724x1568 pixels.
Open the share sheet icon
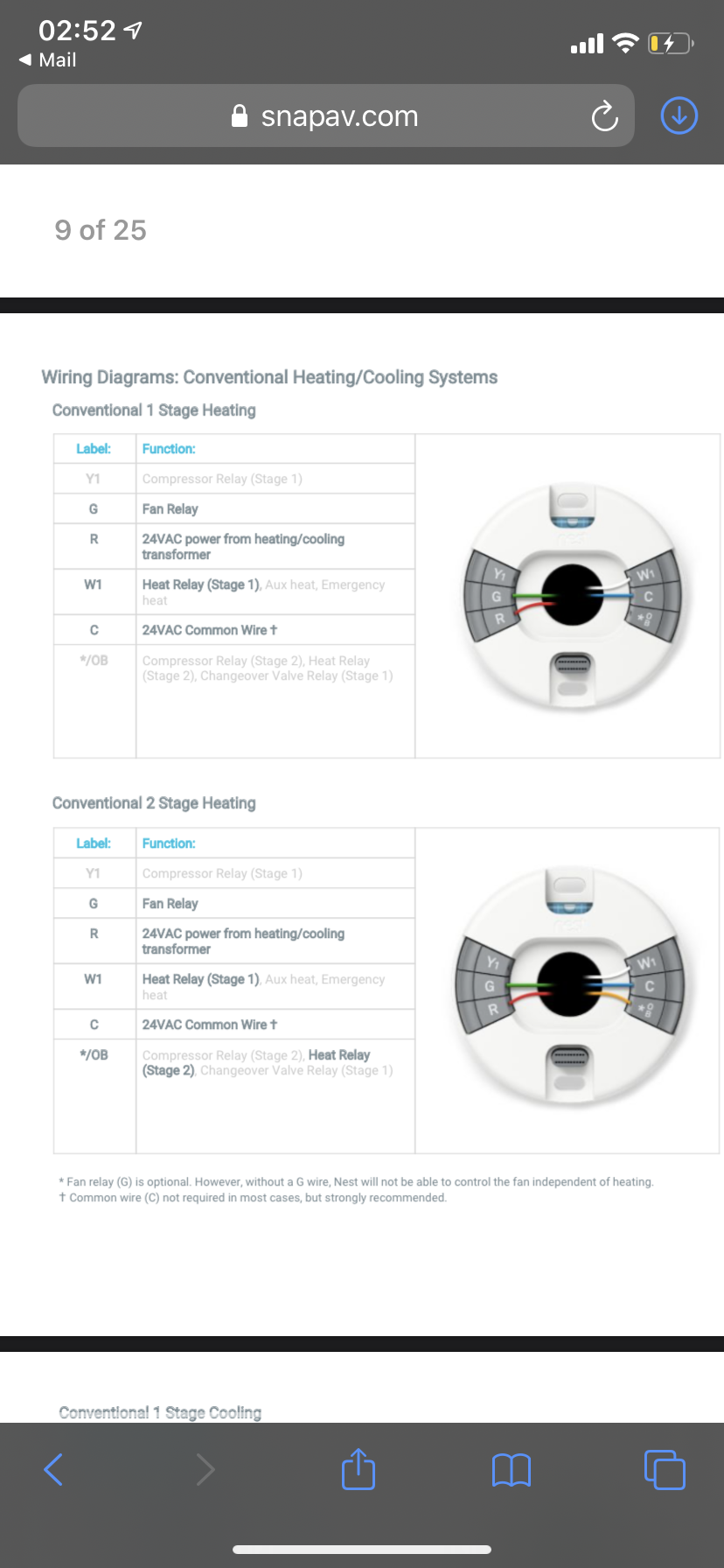359,1469
